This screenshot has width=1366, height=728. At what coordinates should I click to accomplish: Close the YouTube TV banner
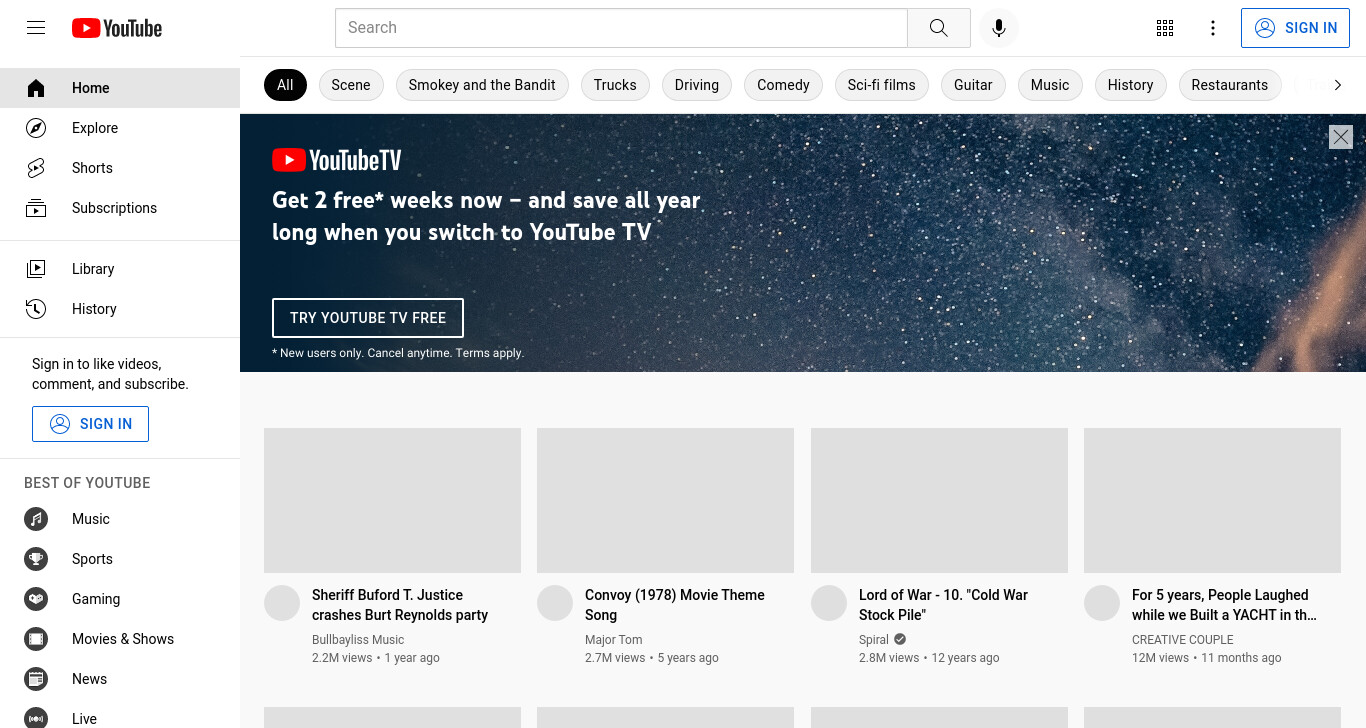[1341, 137]
